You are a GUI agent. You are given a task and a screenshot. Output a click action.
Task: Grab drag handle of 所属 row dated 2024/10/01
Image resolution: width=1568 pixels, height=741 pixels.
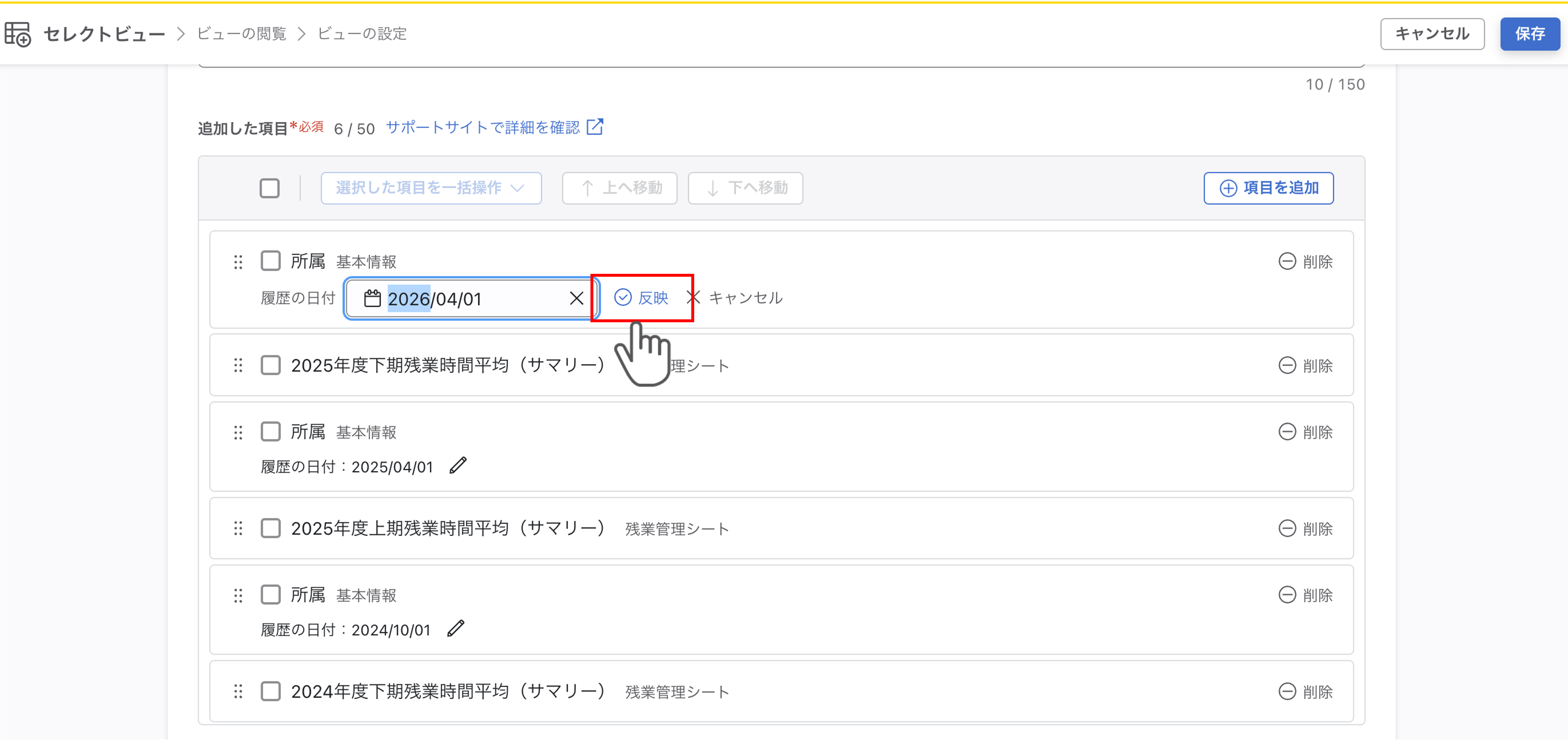click(238, 595)
